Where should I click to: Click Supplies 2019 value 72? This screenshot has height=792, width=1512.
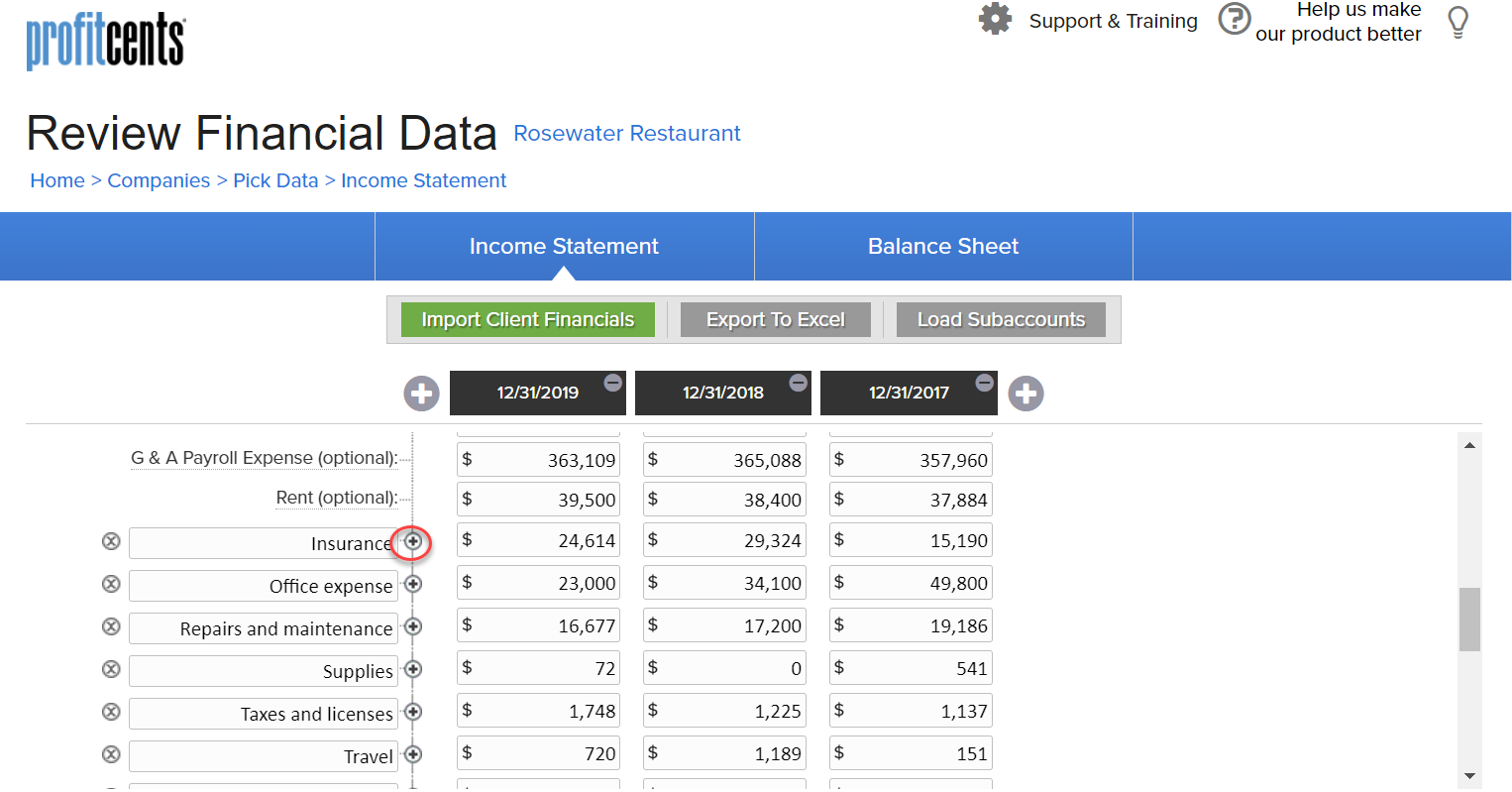click(x=538, y=668)
